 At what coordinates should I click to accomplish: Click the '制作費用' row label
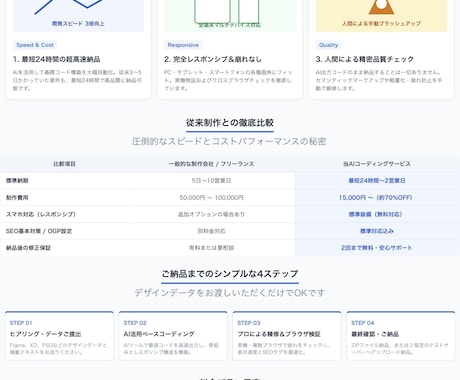pos(17,198)
